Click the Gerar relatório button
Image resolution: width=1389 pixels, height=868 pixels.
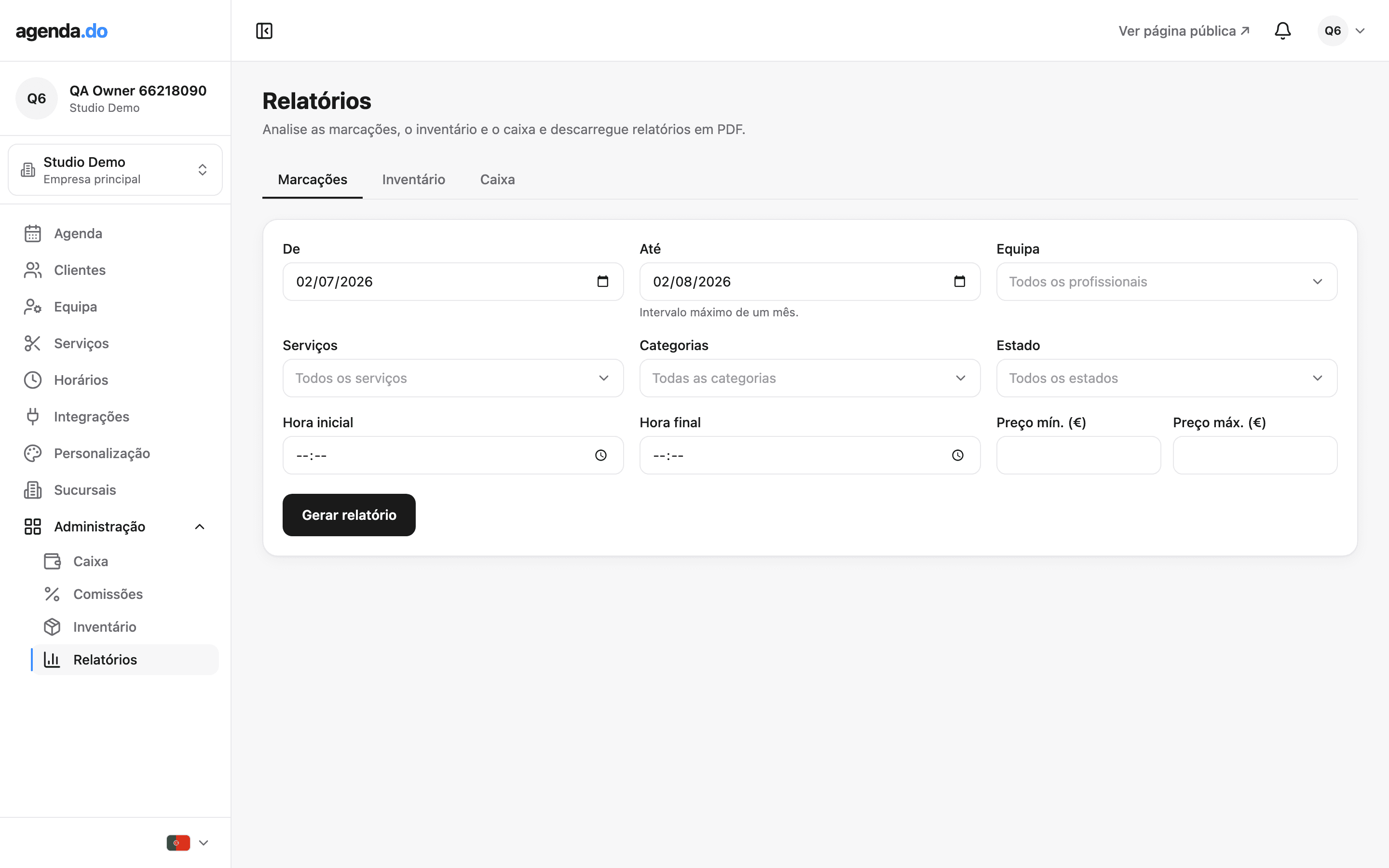coord(349,515)
